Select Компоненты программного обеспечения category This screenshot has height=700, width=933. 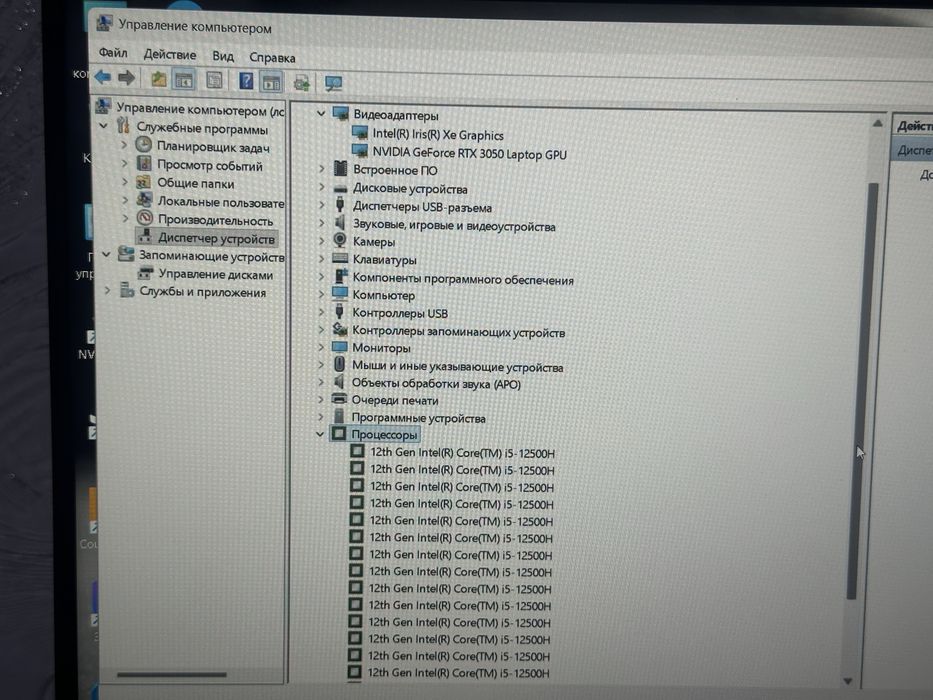463,279
